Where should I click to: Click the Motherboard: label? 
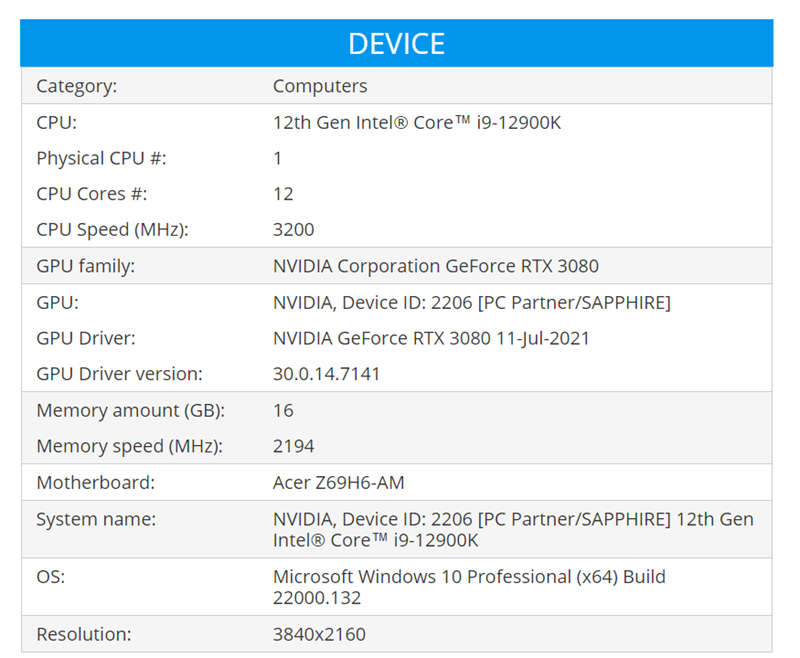pos(95,483)
